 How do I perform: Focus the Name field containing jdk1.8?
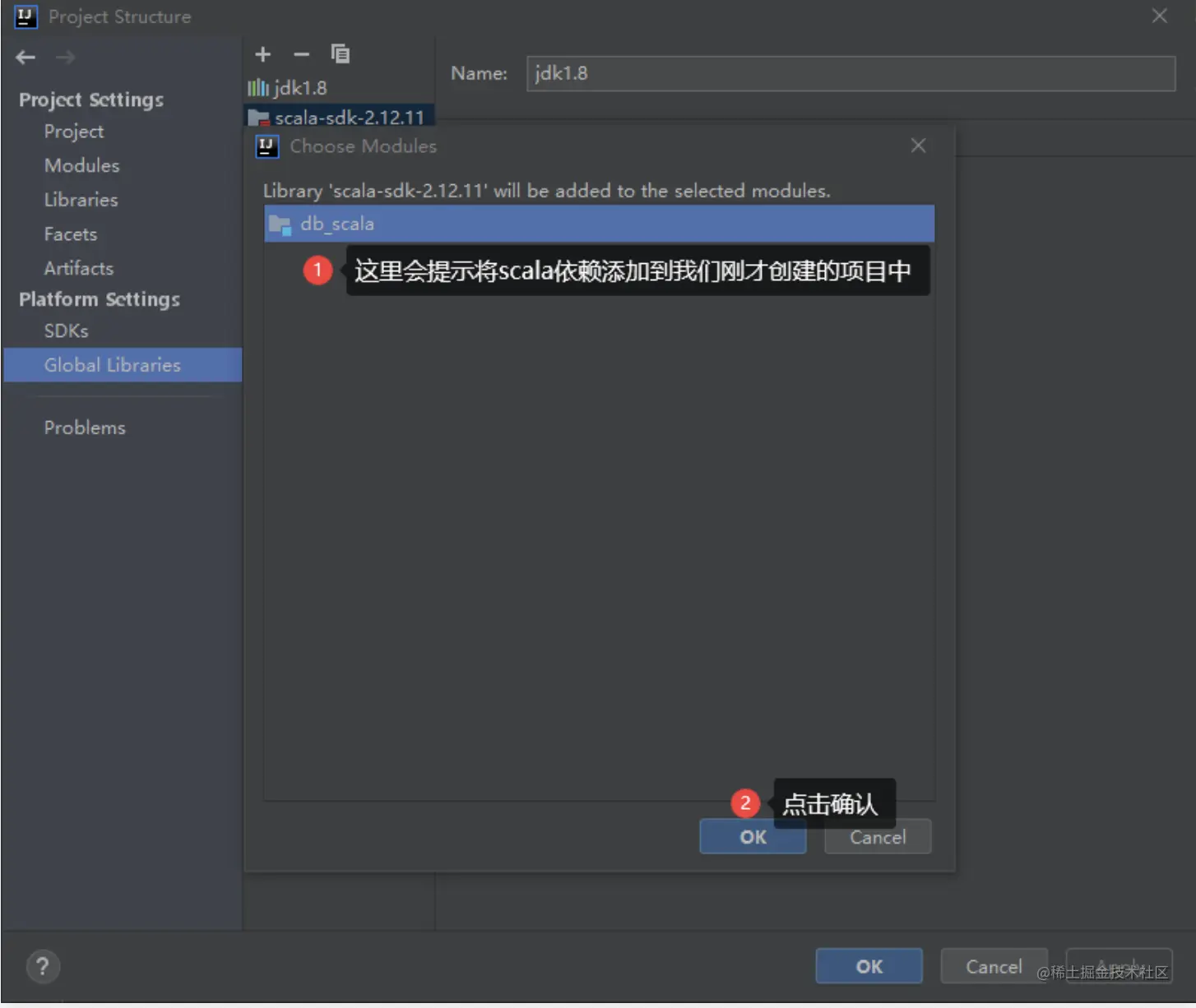click(x=851, y=73)
